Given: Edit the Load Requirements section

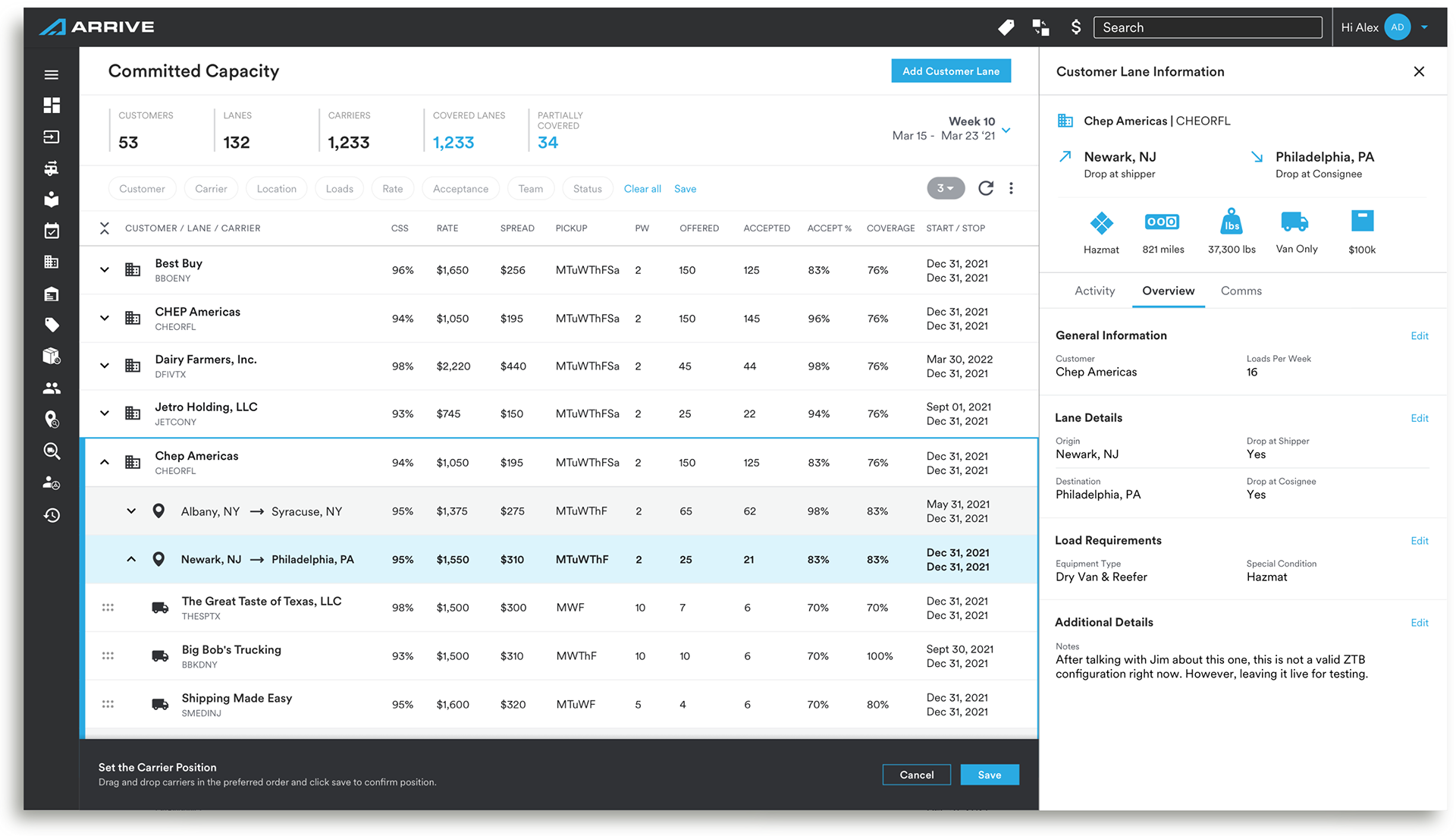Looking at the screenshot, I should pos(1419,541).
